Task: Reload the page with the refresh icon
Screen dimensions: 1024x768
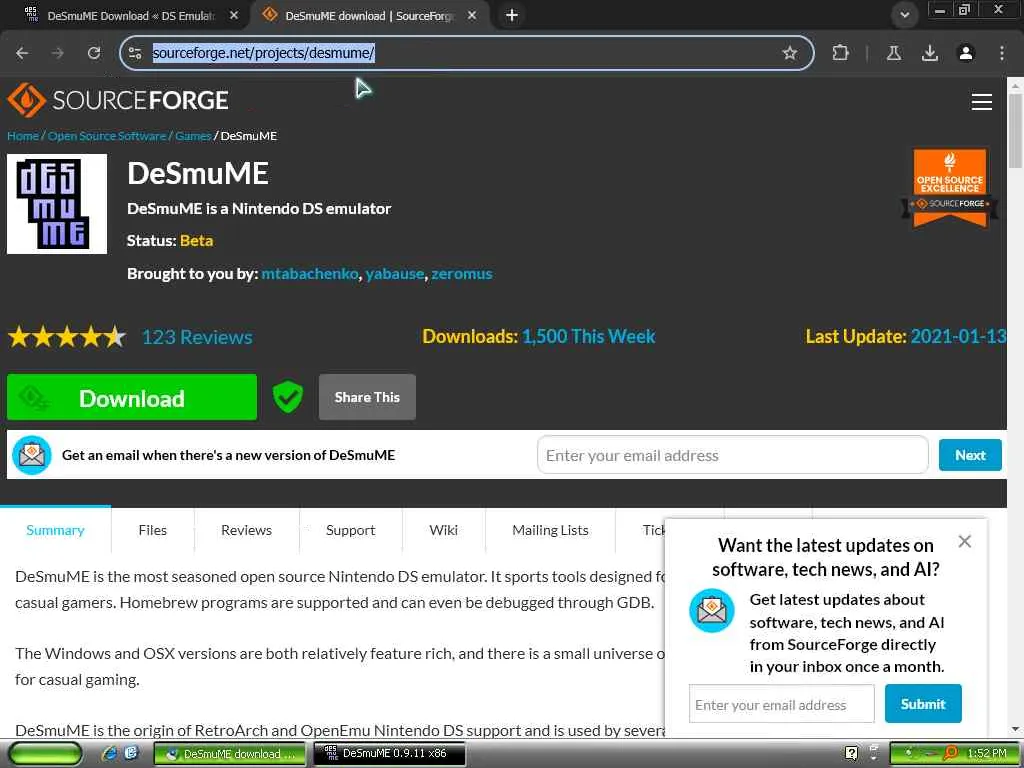Action: pos(94,53)
